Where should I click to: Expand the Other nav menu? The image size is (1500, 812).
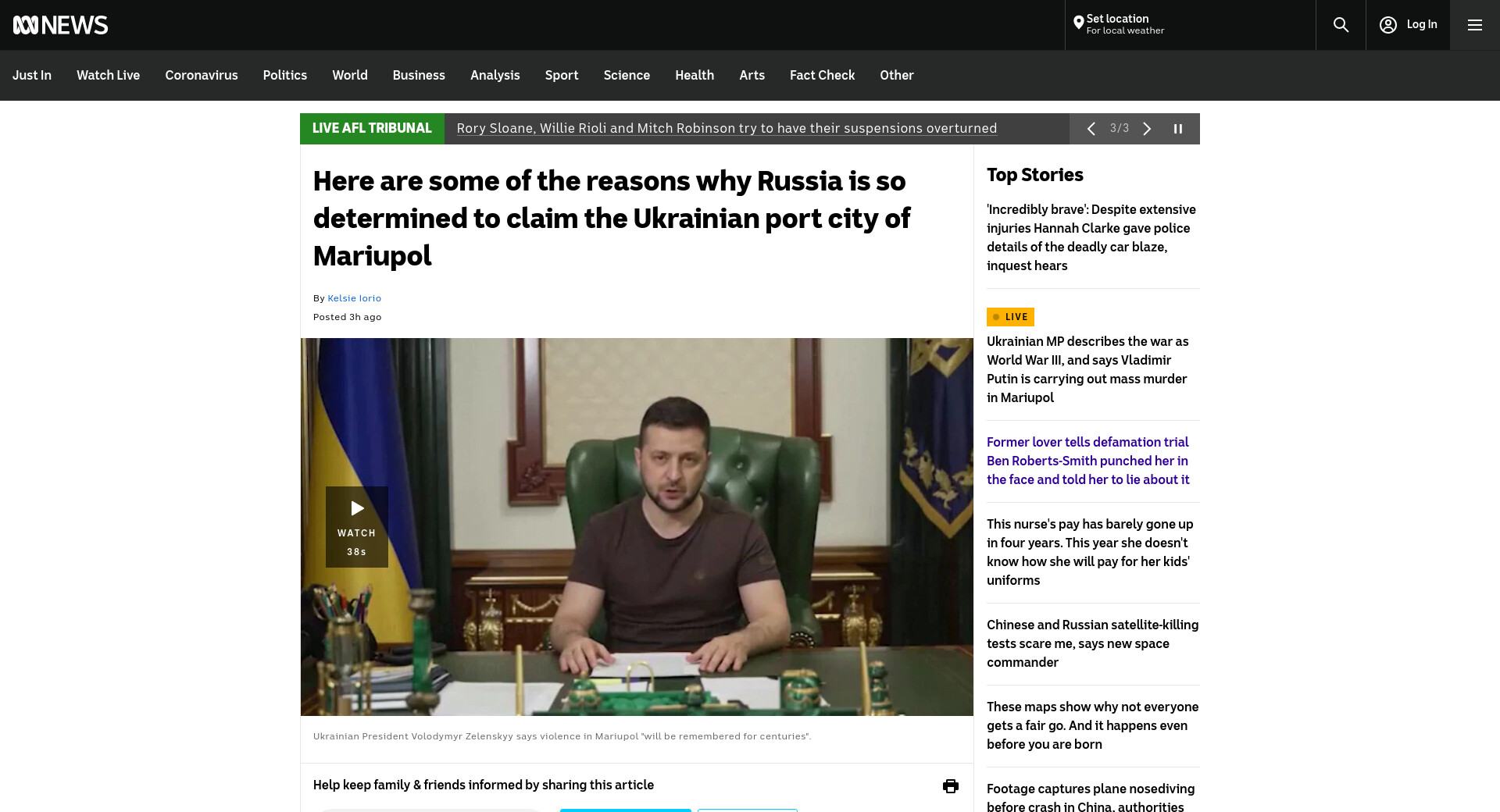point(896,76)
